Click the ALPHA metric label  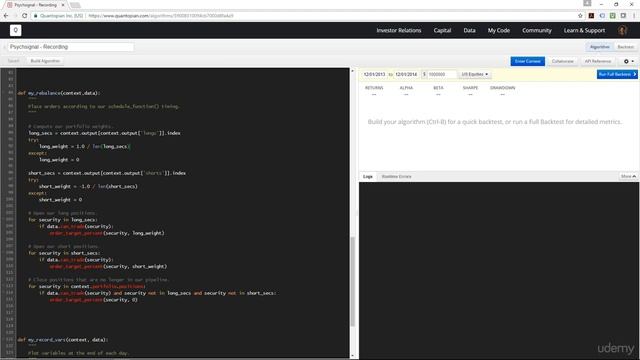[x=406, y=88]
